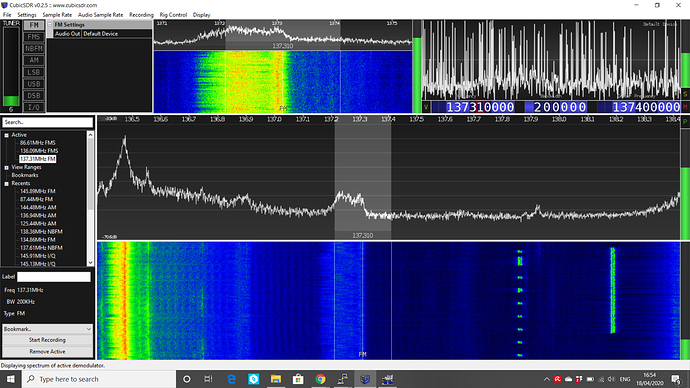
Task: Select the FM demodulator mode
Action: pyautogui.click(x=34, y=25)
